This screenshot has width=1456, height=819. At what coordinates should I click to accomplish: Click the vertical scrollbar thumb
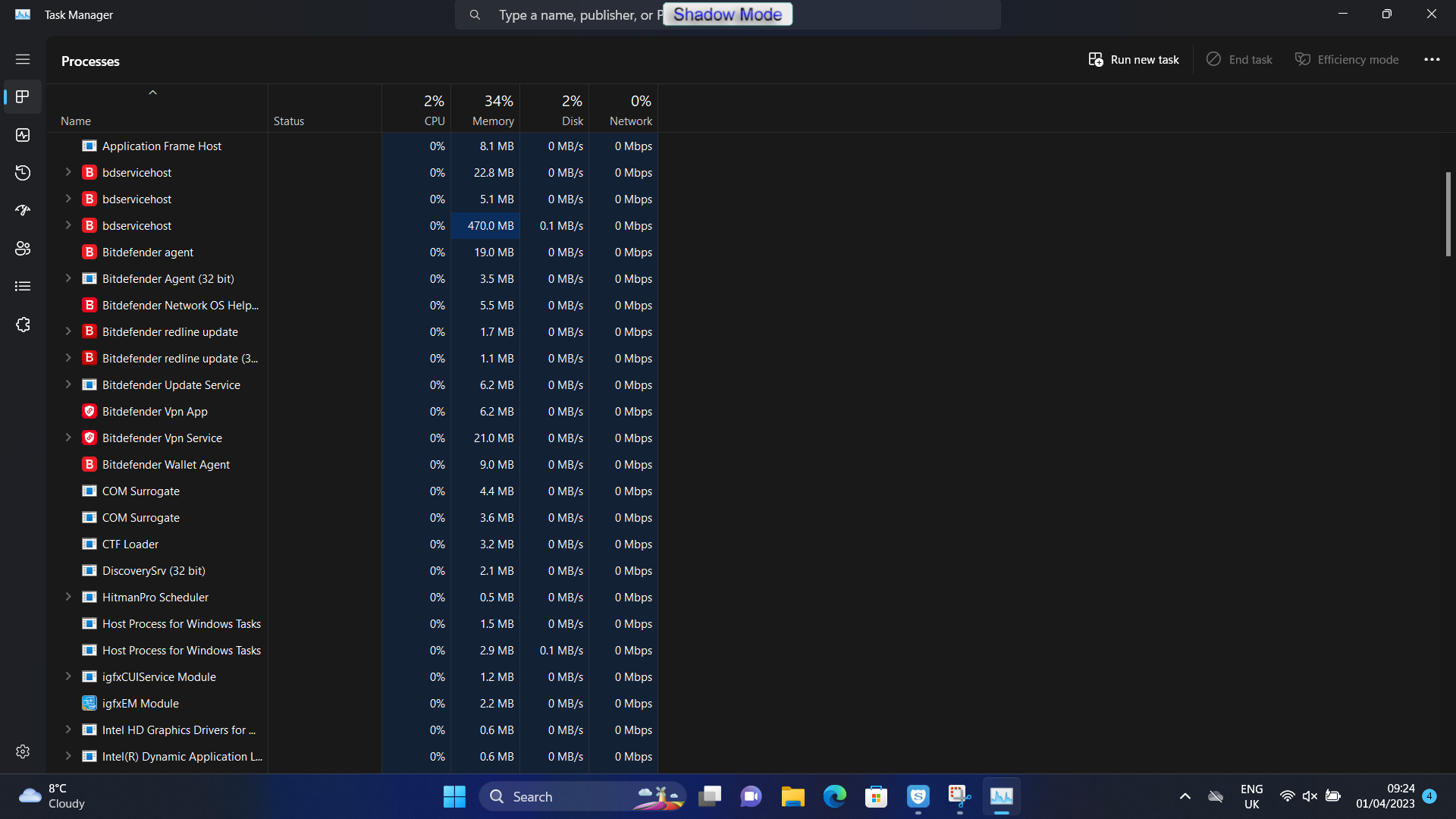pos(1448,214)
